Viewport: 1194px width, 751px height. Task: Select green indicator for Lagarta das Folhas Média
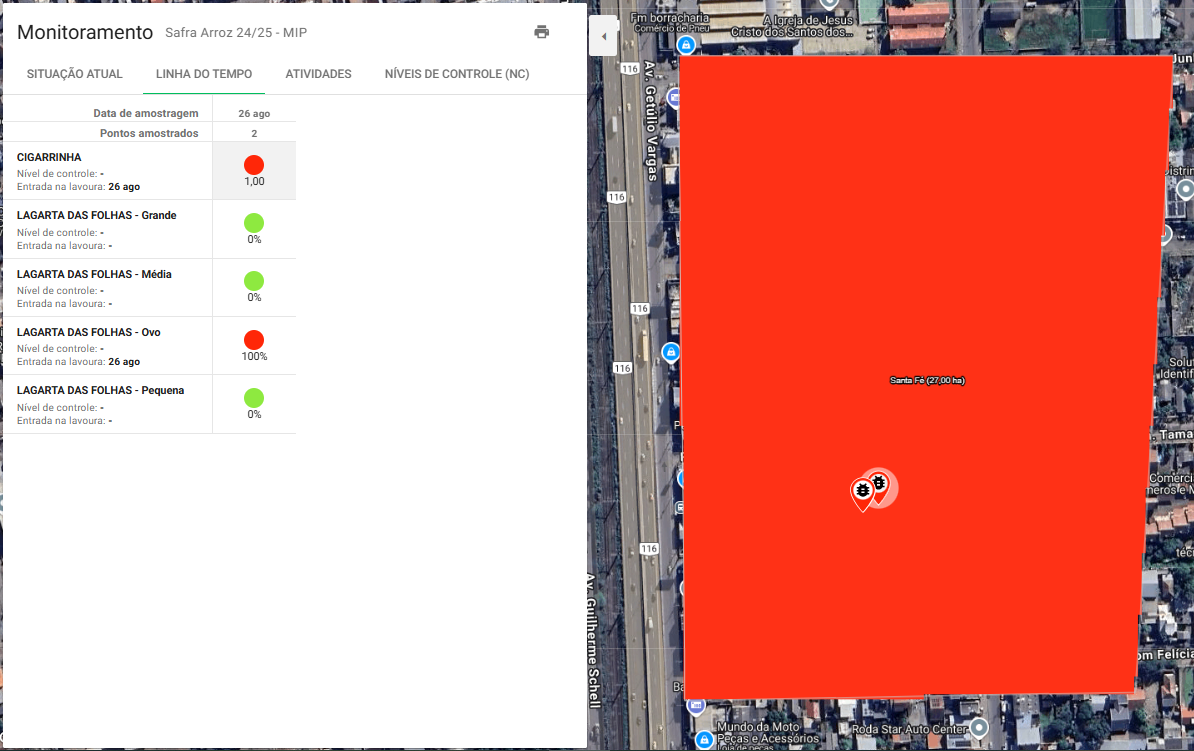point(254,281)
